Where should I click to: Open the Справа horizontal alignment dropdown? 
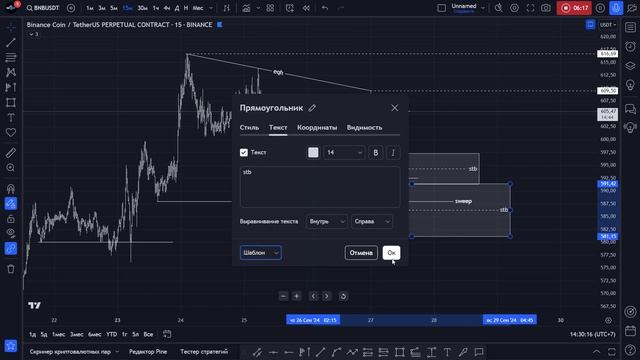click(371, 222)
